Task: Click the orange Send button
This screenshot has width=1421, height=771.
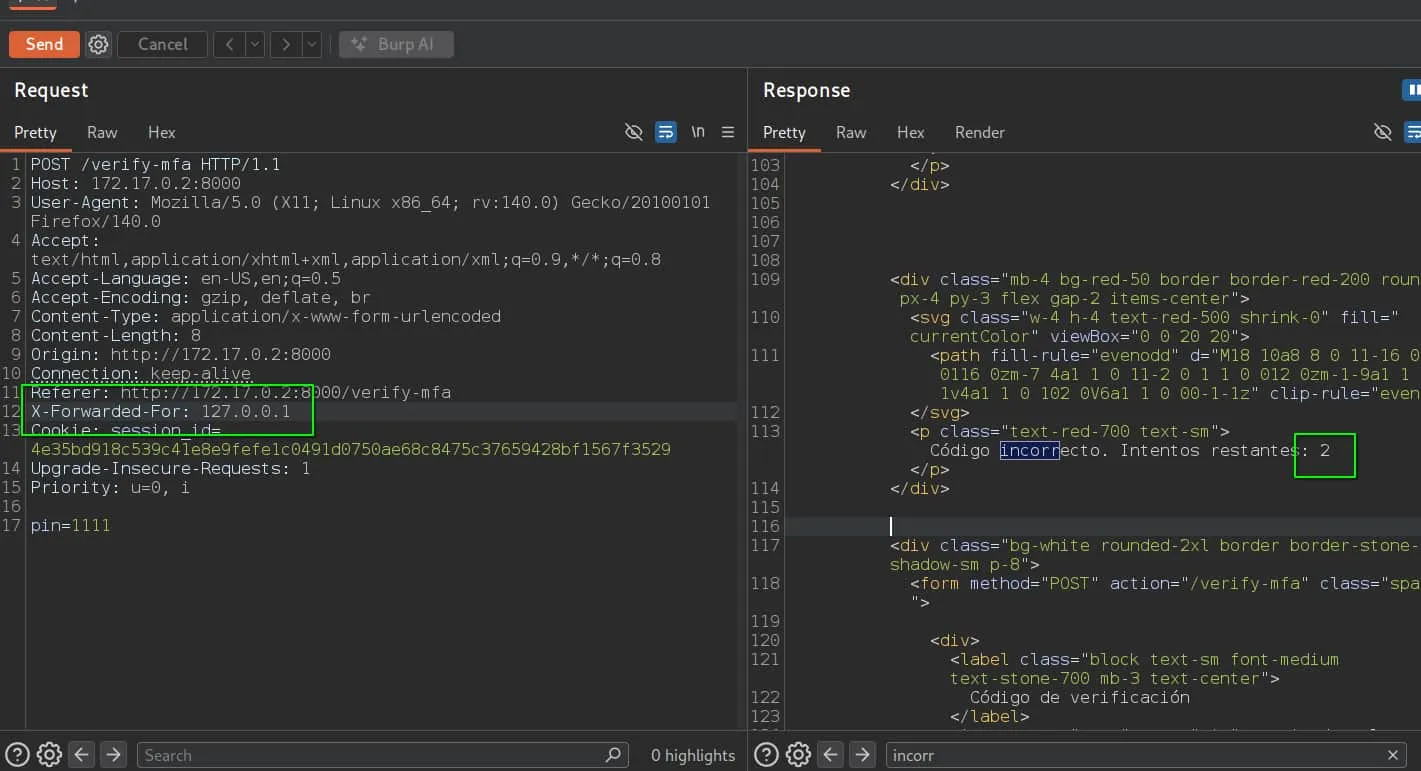Action: click(x=44, y=44)
